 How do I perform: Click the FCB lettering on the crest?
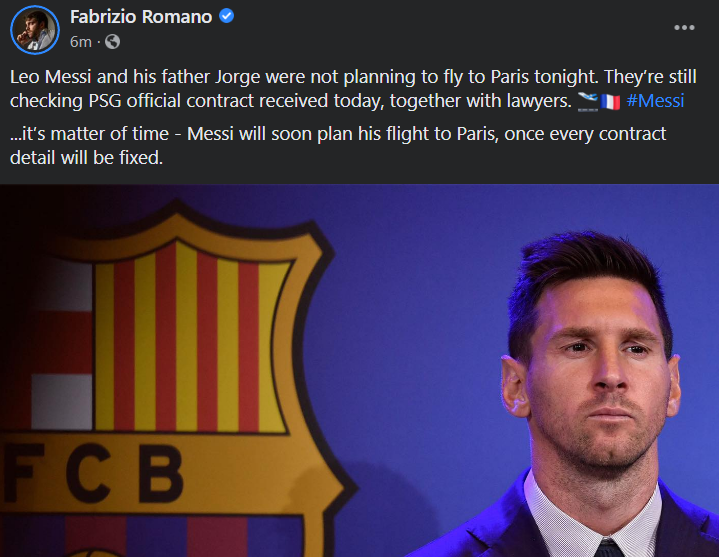pos(92,473)
